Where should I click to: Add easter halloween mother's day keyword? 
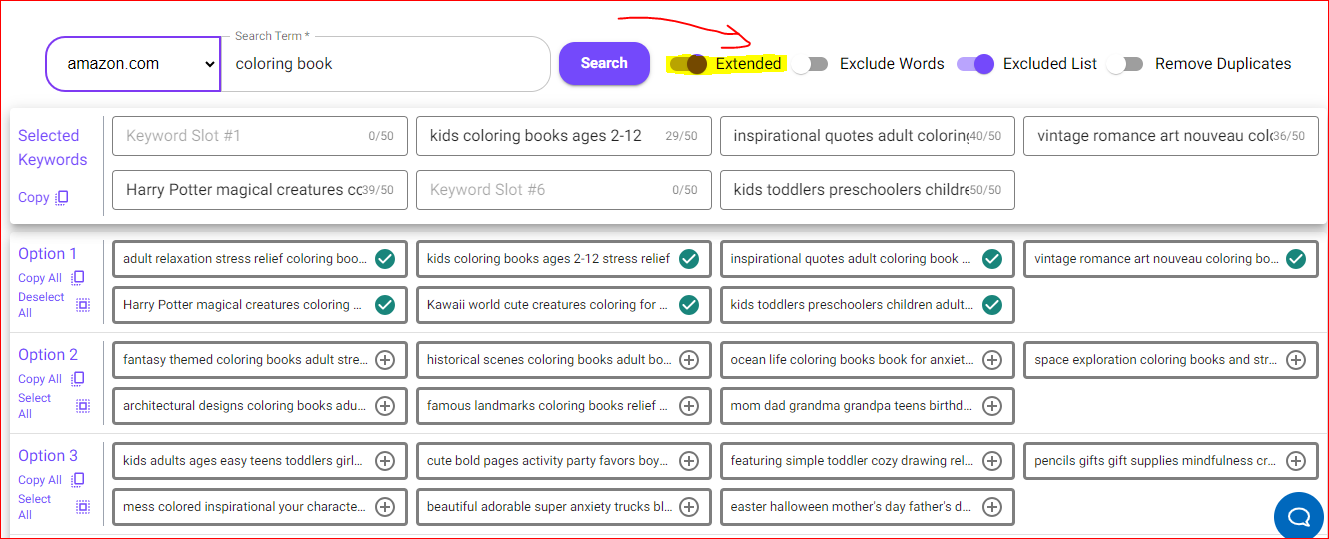pos(992,507)
